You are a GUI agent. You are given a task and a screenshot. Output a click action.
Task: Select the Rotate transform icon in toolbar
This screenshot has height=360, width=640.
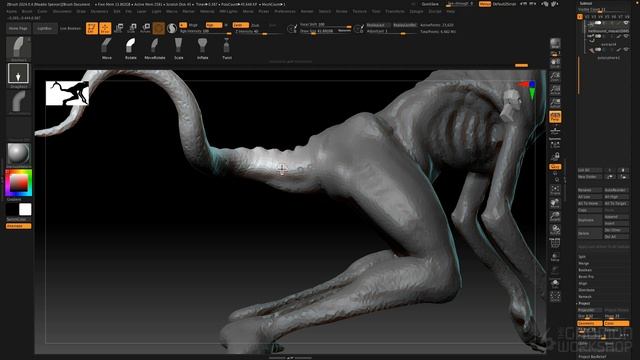[145, 28]
